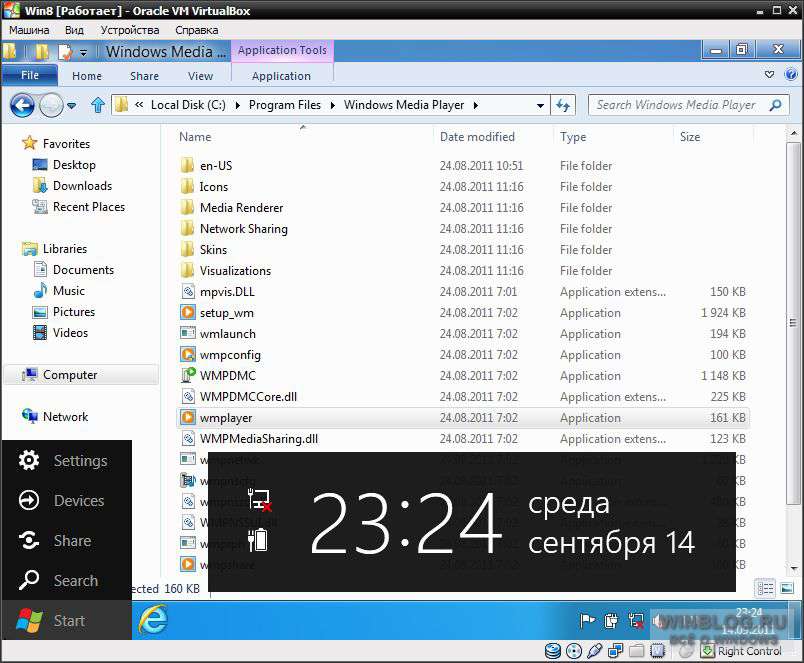804x663 pixels.
Task: Click the Properties quick access icon
Action: [65, 52]
